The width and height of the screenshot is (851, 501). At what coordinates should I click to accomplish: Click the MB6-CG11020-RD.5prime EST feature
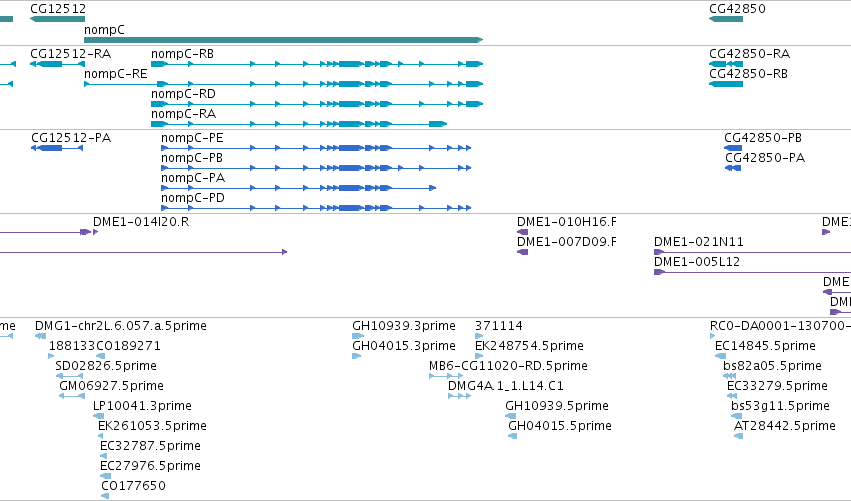tap(446, 376)
